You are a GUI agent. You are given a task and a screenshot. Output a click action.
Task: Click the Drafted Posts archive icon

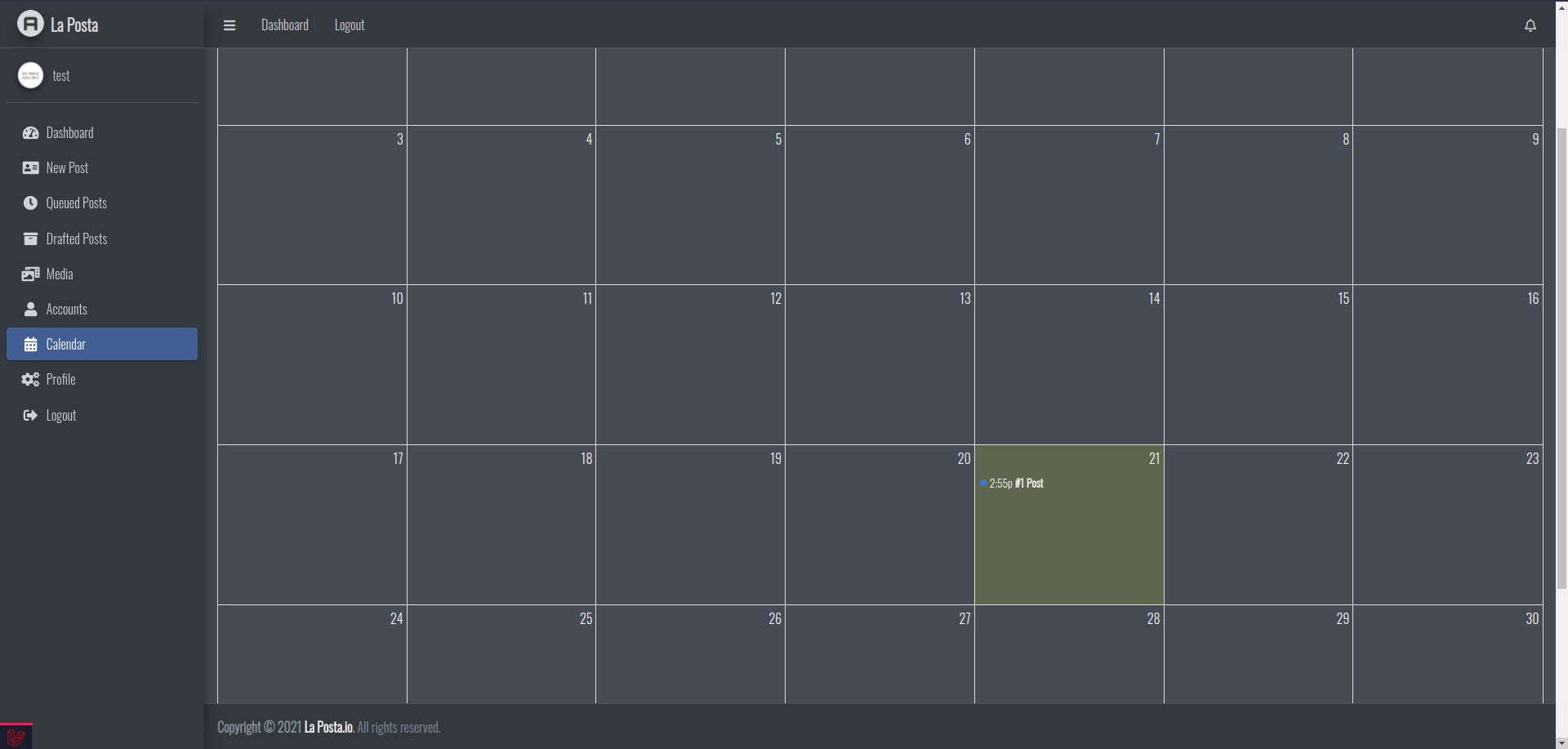click(x=30, y=239)
